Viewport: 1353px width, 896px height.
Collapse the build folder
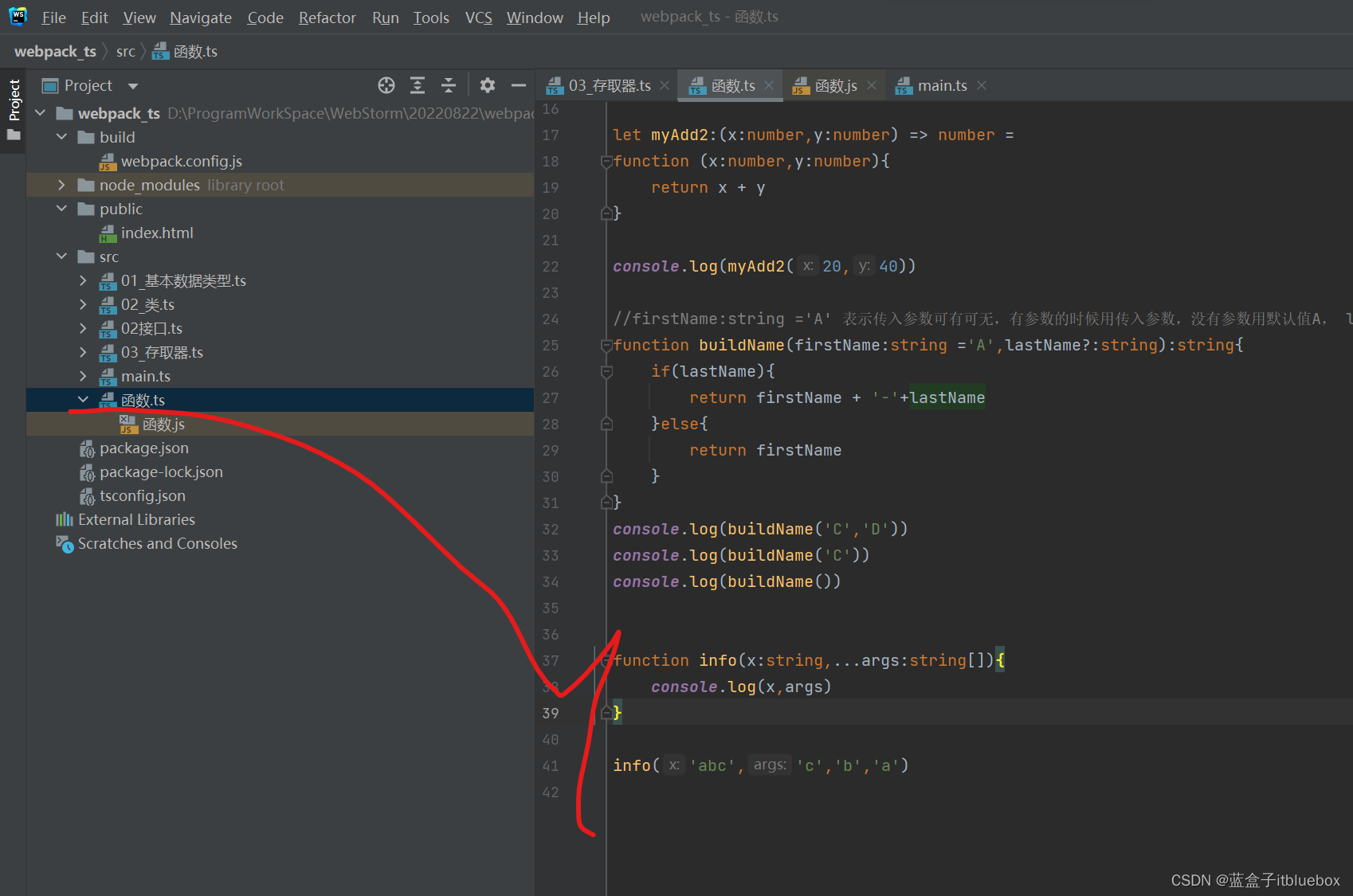(x=61, y=137)
